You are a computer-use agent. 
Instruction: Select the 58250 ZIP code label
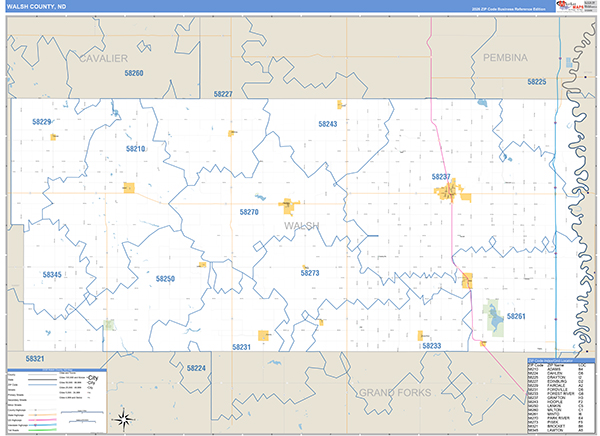(x=165, y=279)
